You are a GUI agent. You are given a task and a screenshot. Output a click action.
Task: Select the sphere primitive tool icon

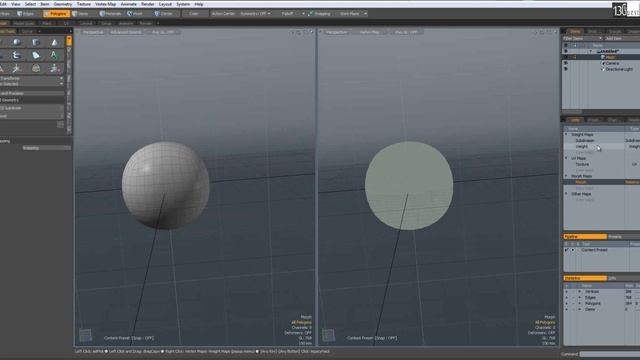[17, 42]
